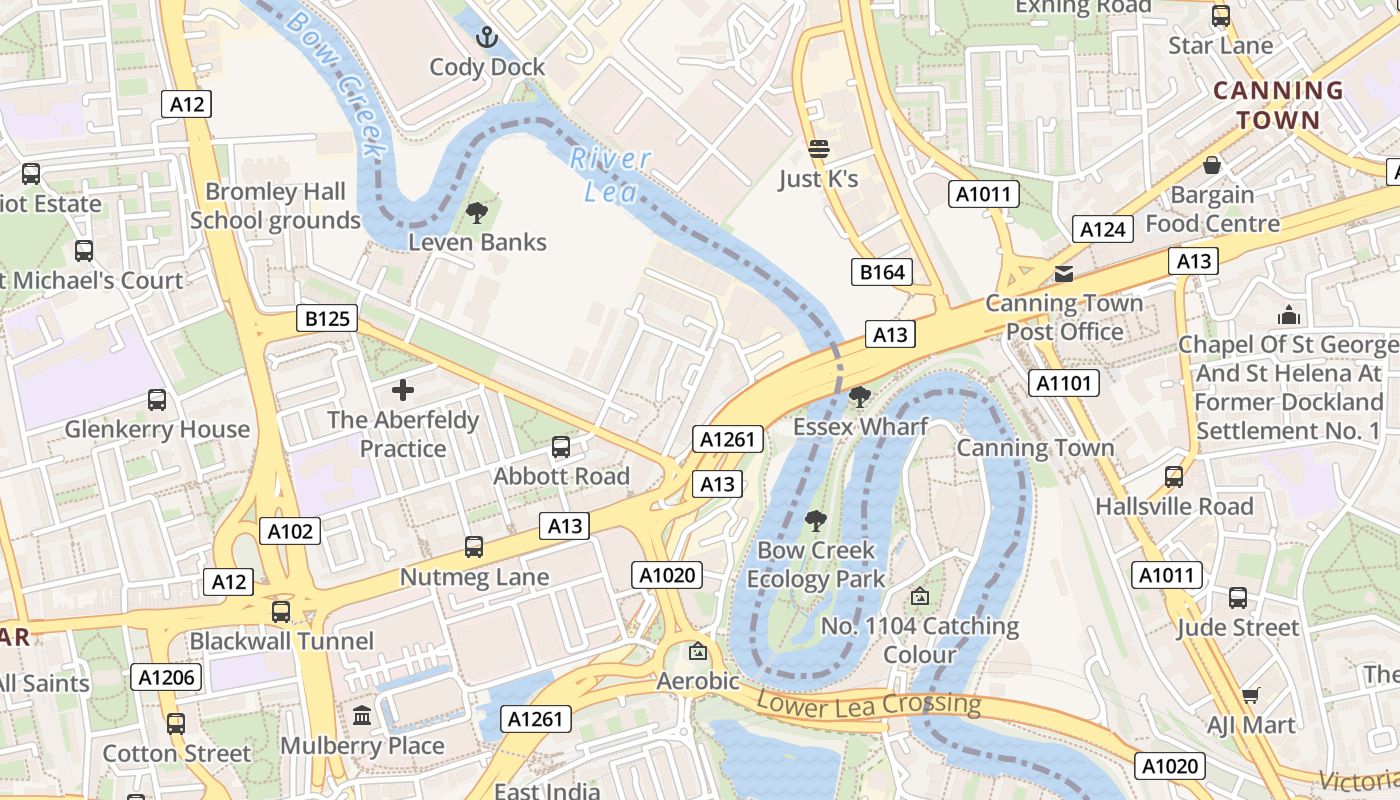Select the Essex Wharf tree icon
1400x800 pixels.
tap(859, 397)
